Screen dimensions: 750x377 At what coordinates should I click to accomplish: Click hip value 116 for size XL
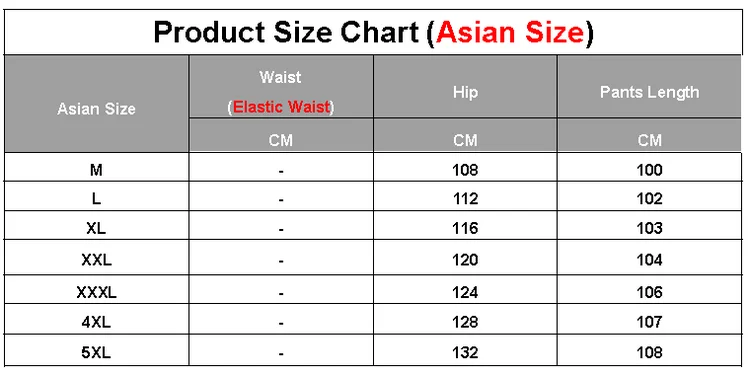465,228
